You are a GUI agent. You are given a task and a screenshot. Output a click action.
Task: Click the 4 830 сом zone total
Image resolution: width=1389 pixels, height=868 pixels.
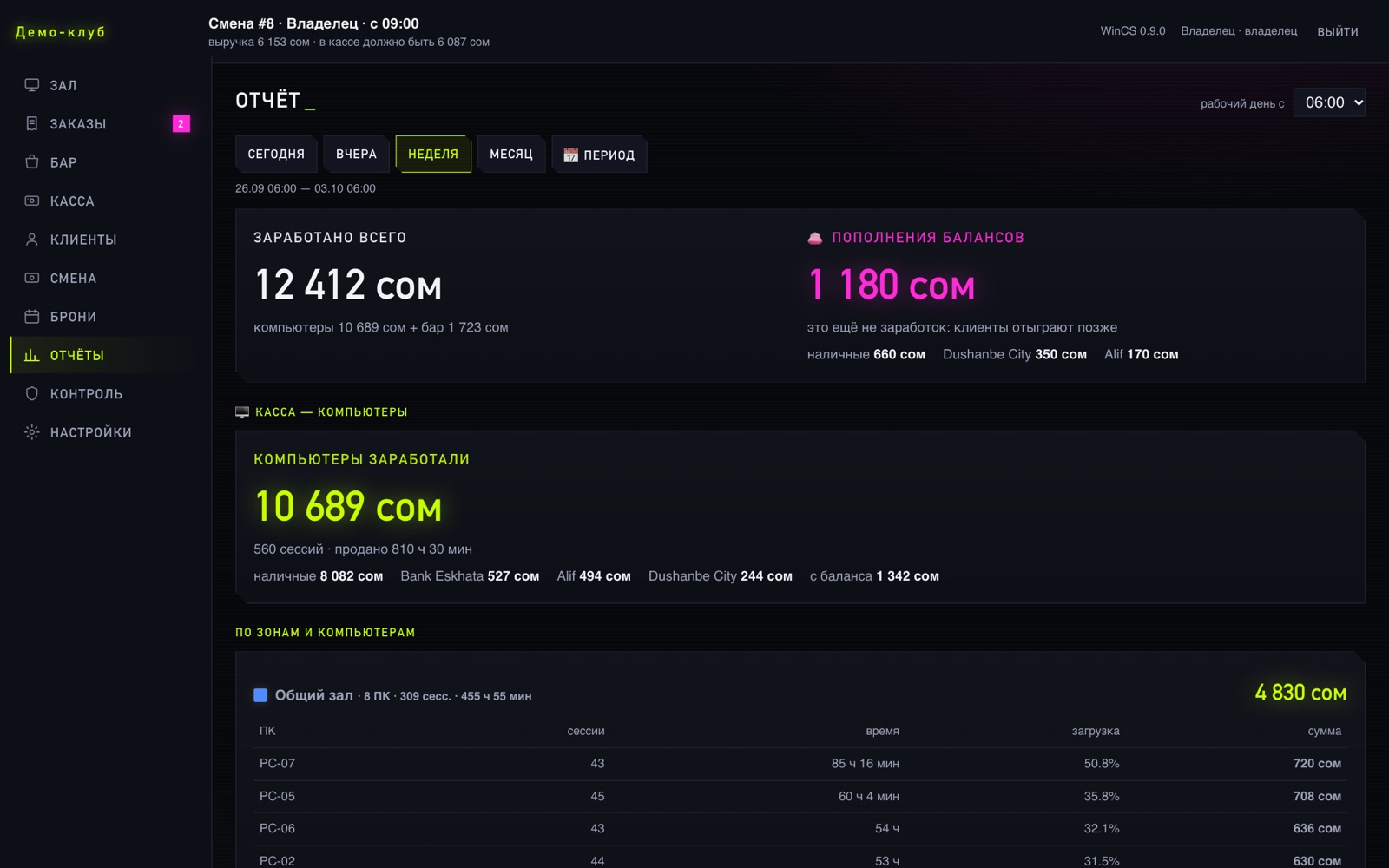(1300, 693)
